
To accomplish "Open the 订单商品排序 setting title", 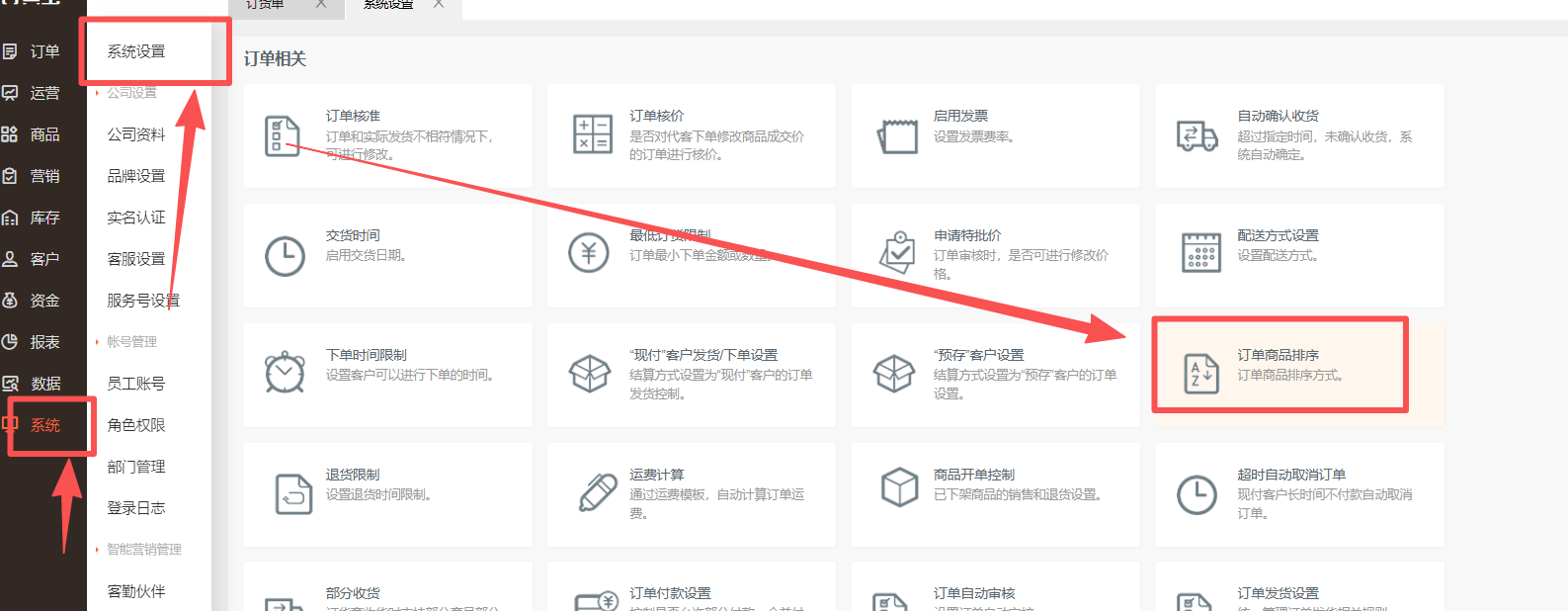I will coord(1278,355).
